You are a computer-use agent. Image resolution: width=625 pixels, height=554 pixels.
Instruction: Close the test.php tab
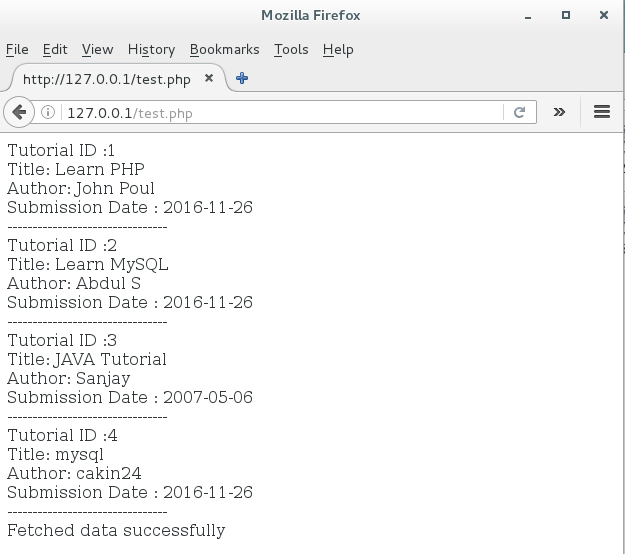pos(209,78)
